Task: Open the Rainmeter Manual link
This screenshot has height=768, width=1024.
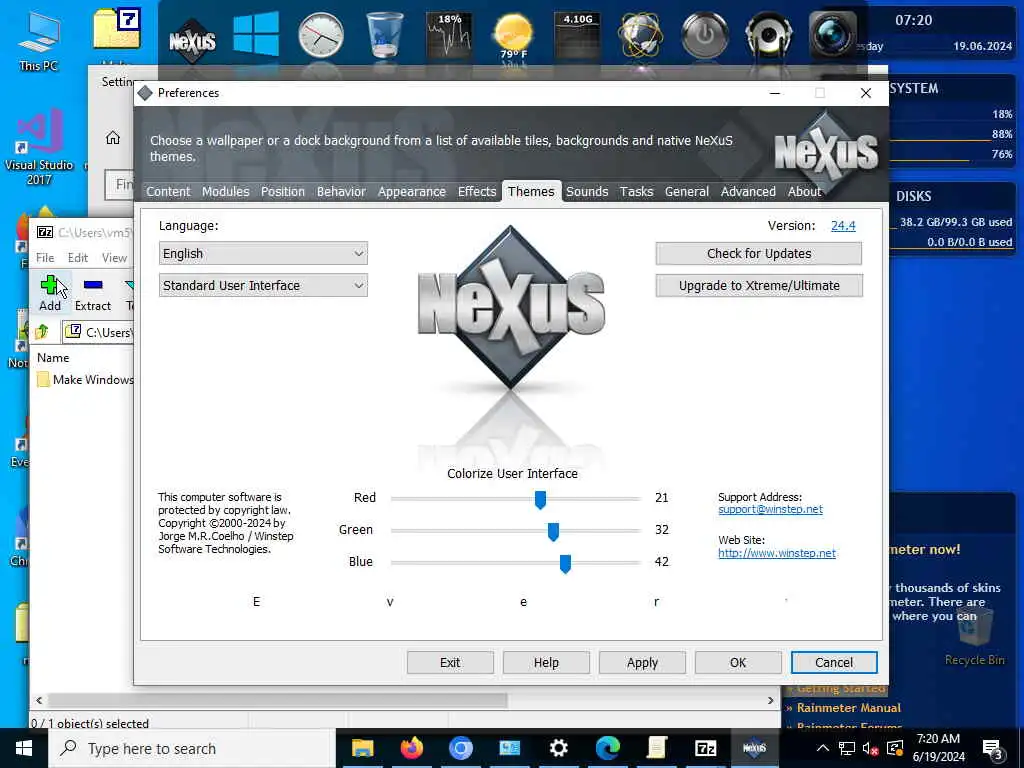Action: (x=848, y=707)
